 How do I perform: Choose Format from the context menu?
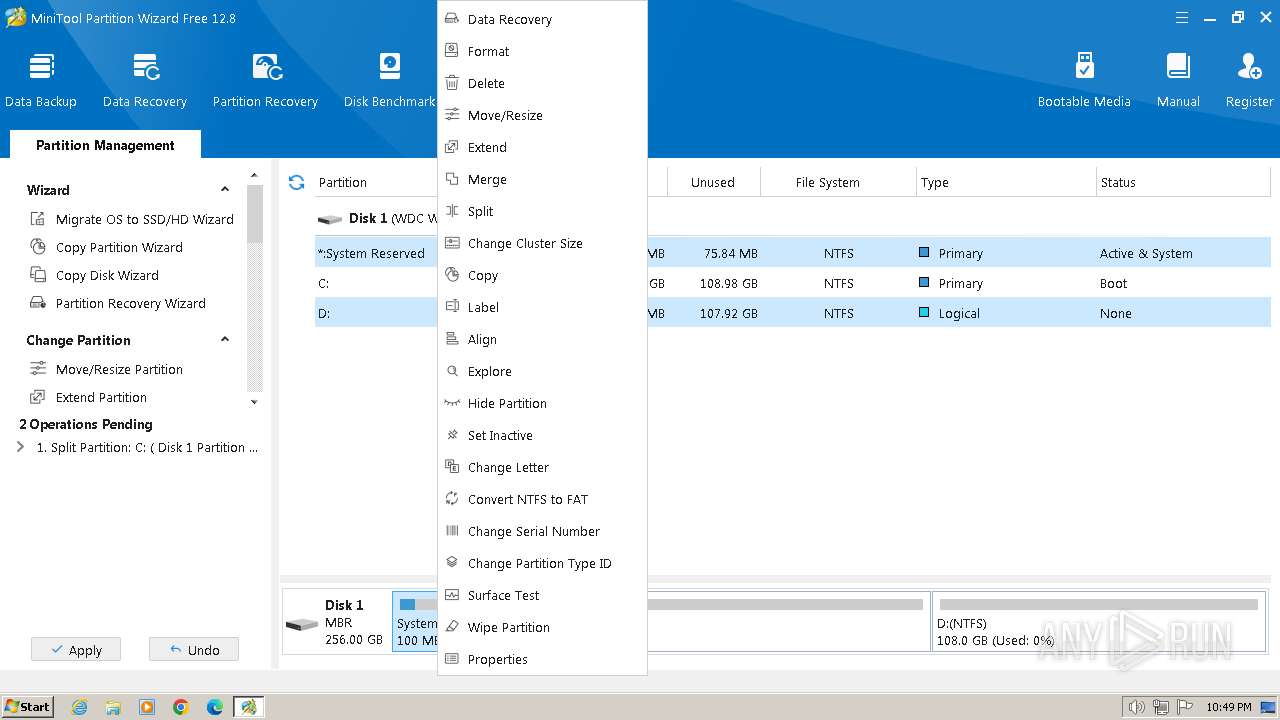542,51
